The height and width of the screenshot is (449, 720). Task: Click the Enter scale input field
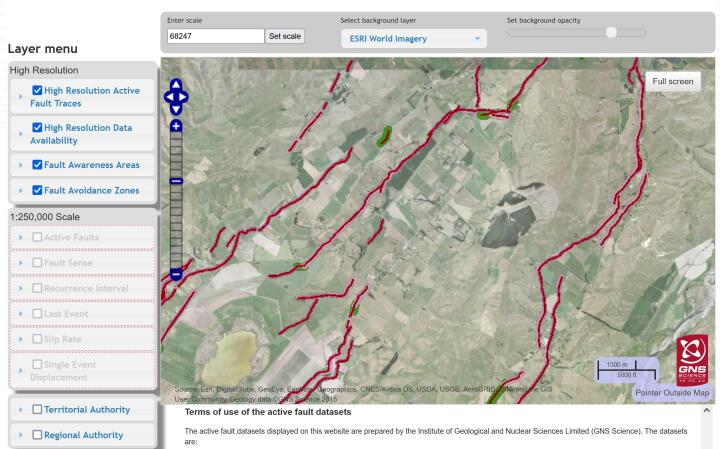215,36
